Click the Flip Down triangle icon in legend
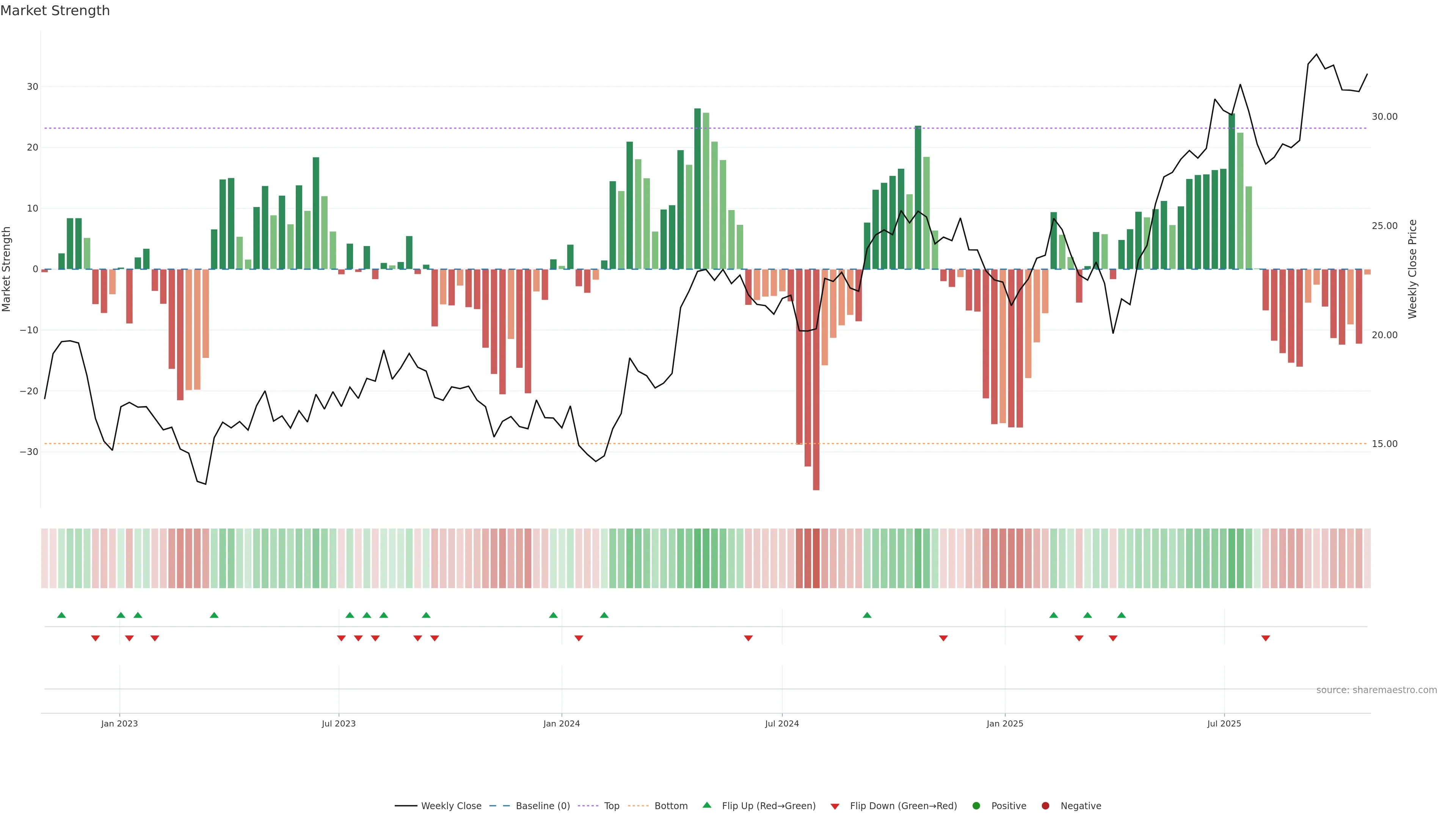 [x=835, y=806]
